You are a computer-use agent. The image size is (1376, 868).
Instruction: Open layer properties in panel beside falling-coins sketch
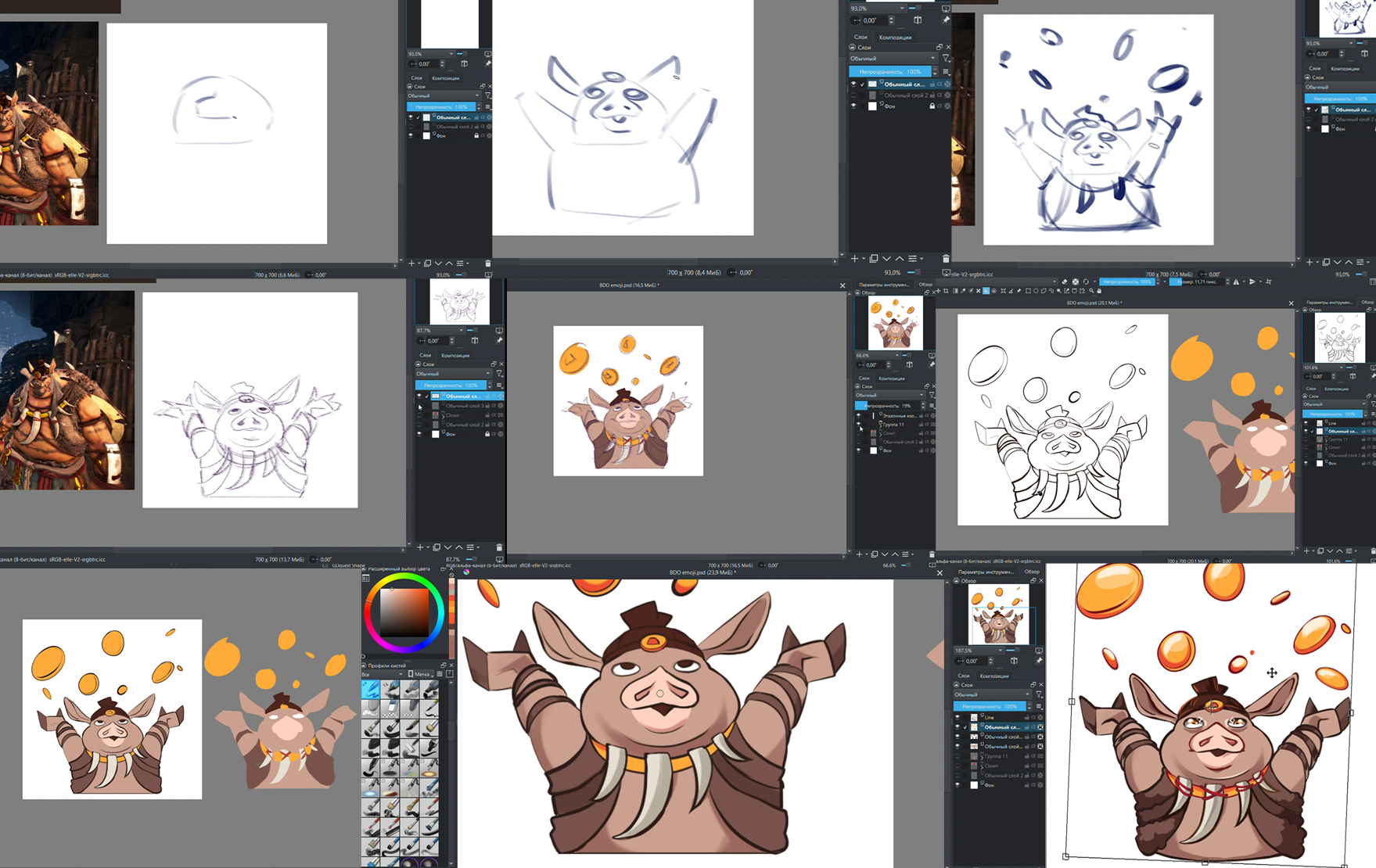click(x=912, y=258)
